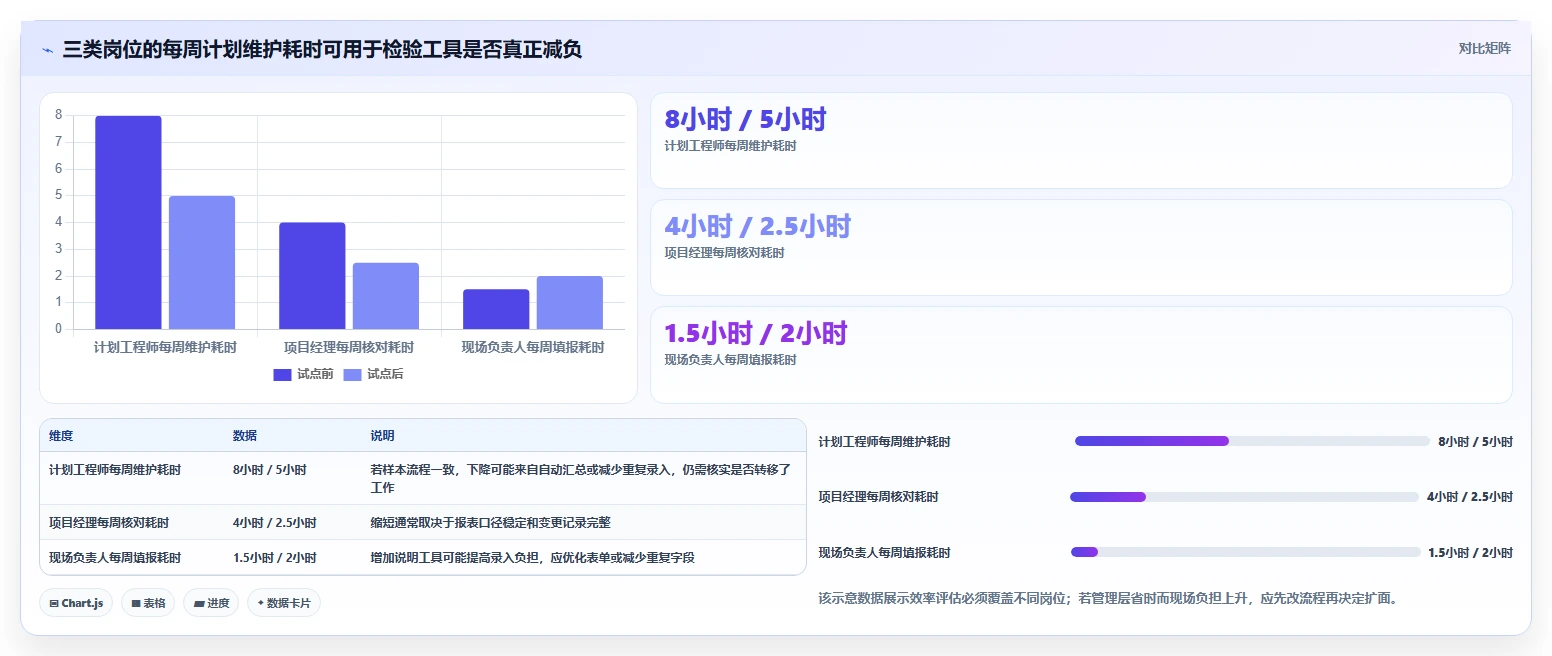The image size is (1552, 656).
Task: Toggle the 试点后 legend swatch
Action: click(352, 375)
